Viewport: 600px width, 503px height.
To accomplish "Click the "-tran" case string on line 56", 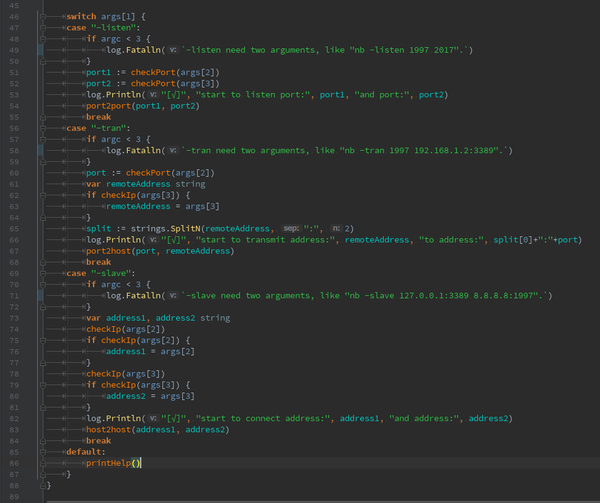I will point(110,128).
